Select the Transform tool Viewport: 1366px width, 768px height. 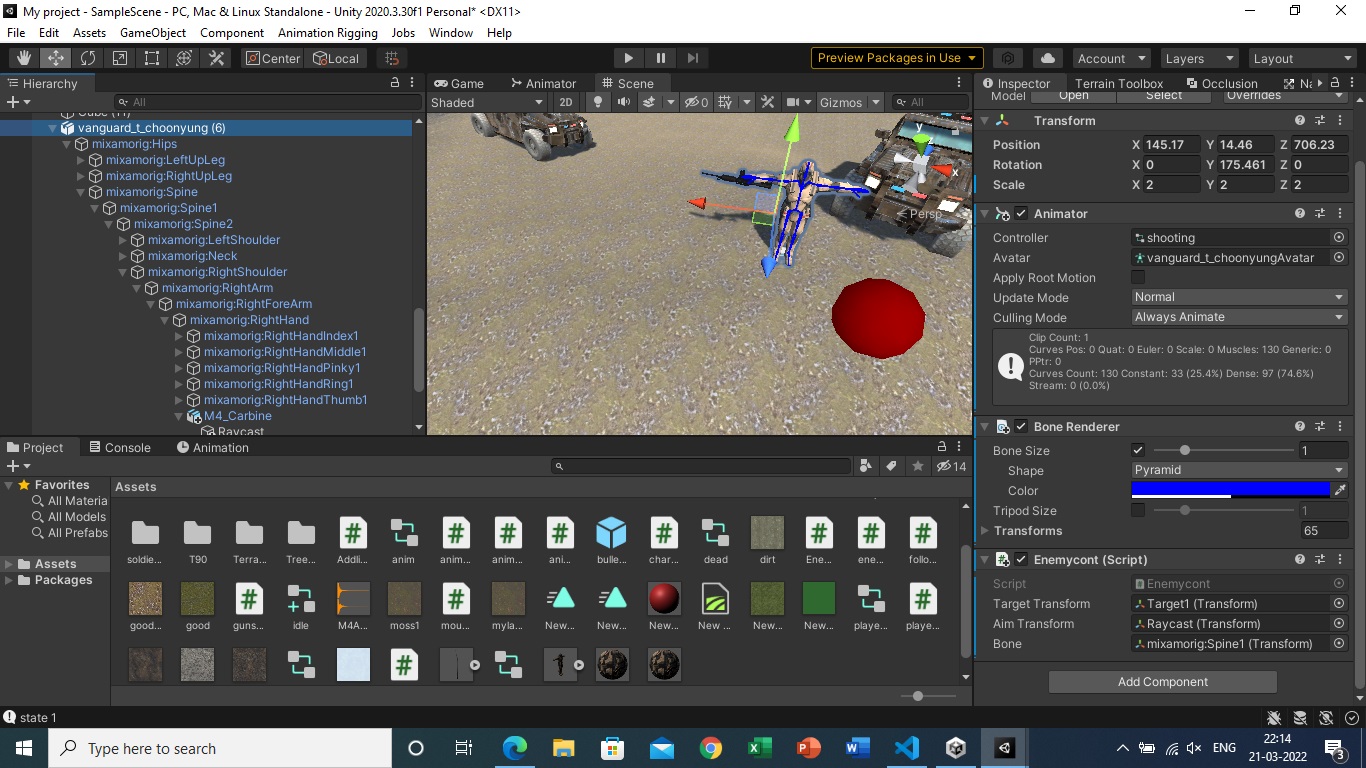coord(184,58)
